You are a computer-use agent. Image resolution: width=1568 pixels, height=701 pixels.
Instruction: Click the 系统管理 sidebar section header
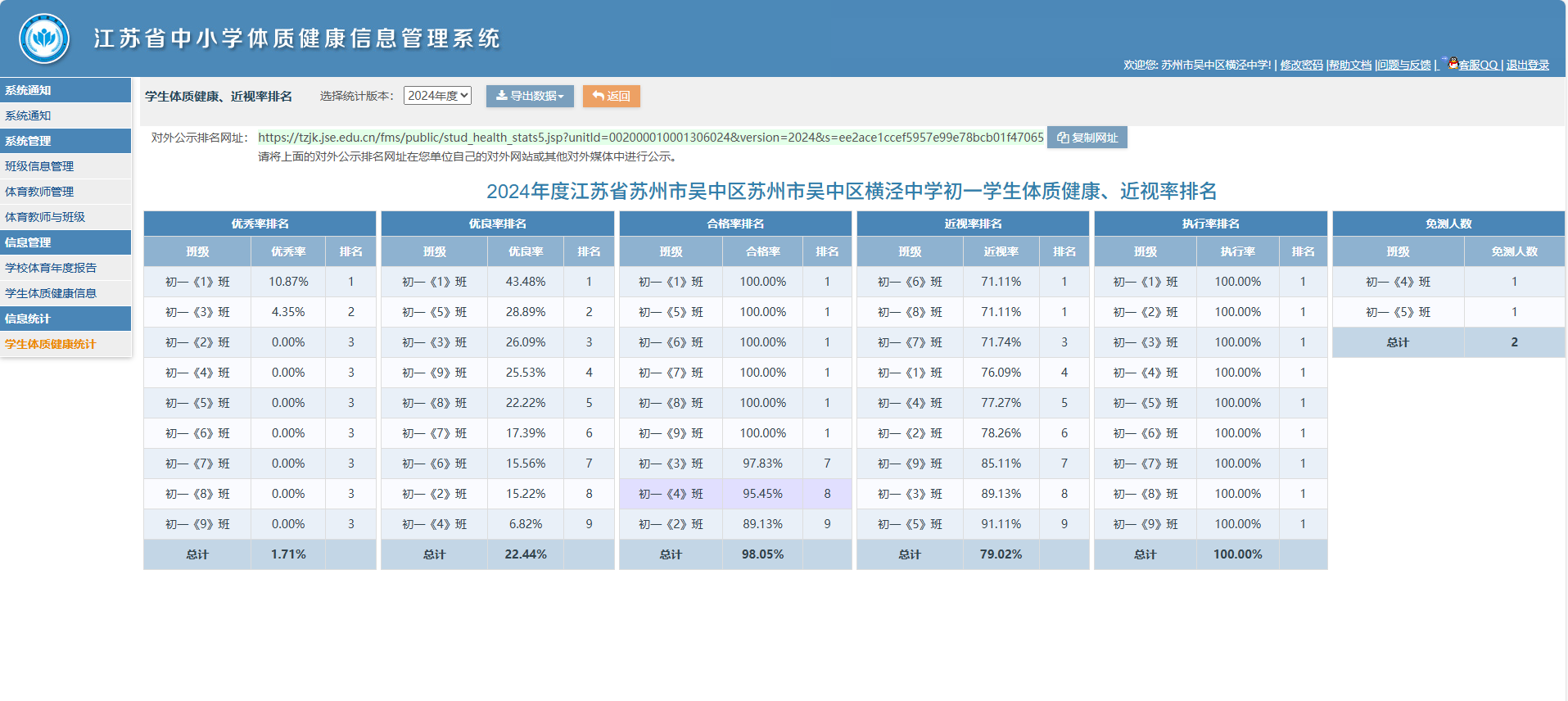[66, 141]
